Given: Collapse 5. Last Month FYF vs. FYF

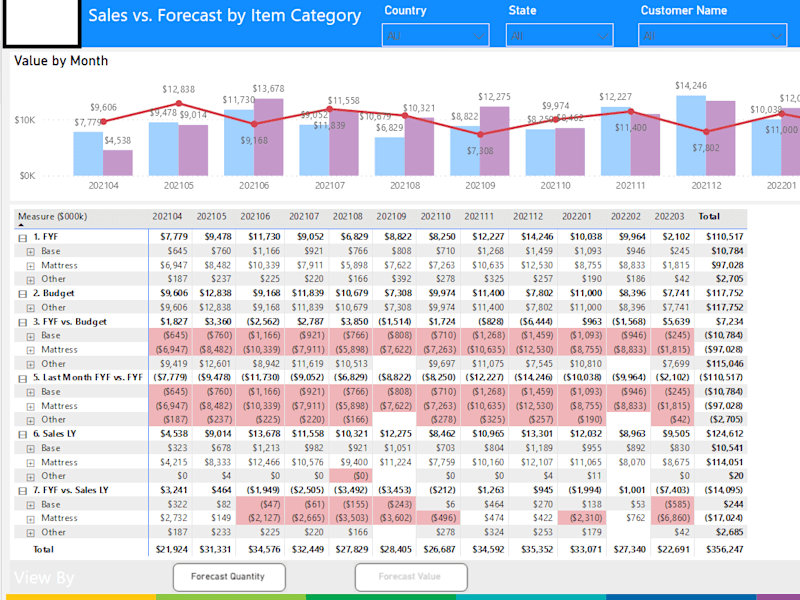Looking at the screenshot, I should click(x=22, y=379).
